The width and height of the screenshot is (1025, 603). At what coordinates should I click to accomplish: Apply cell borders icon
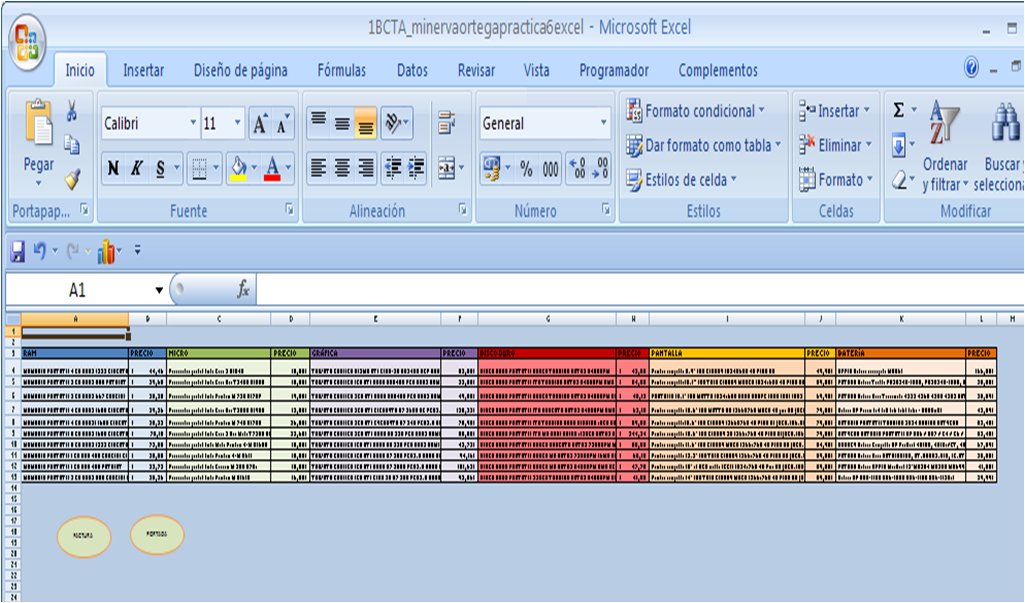click(199, 169)
